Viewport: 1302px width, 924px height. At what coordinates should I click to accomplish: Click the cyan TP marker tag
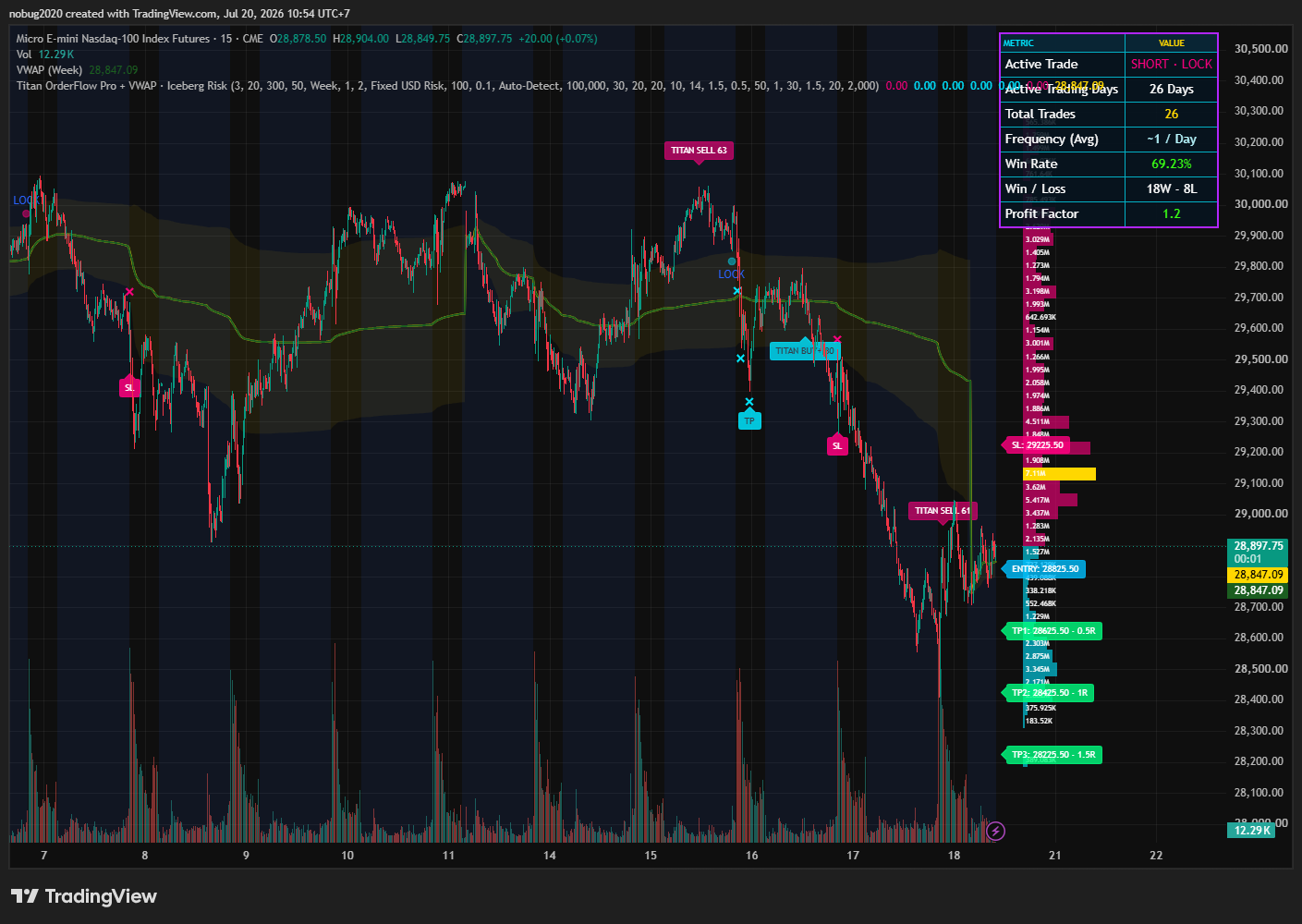[x=749, y=421]
